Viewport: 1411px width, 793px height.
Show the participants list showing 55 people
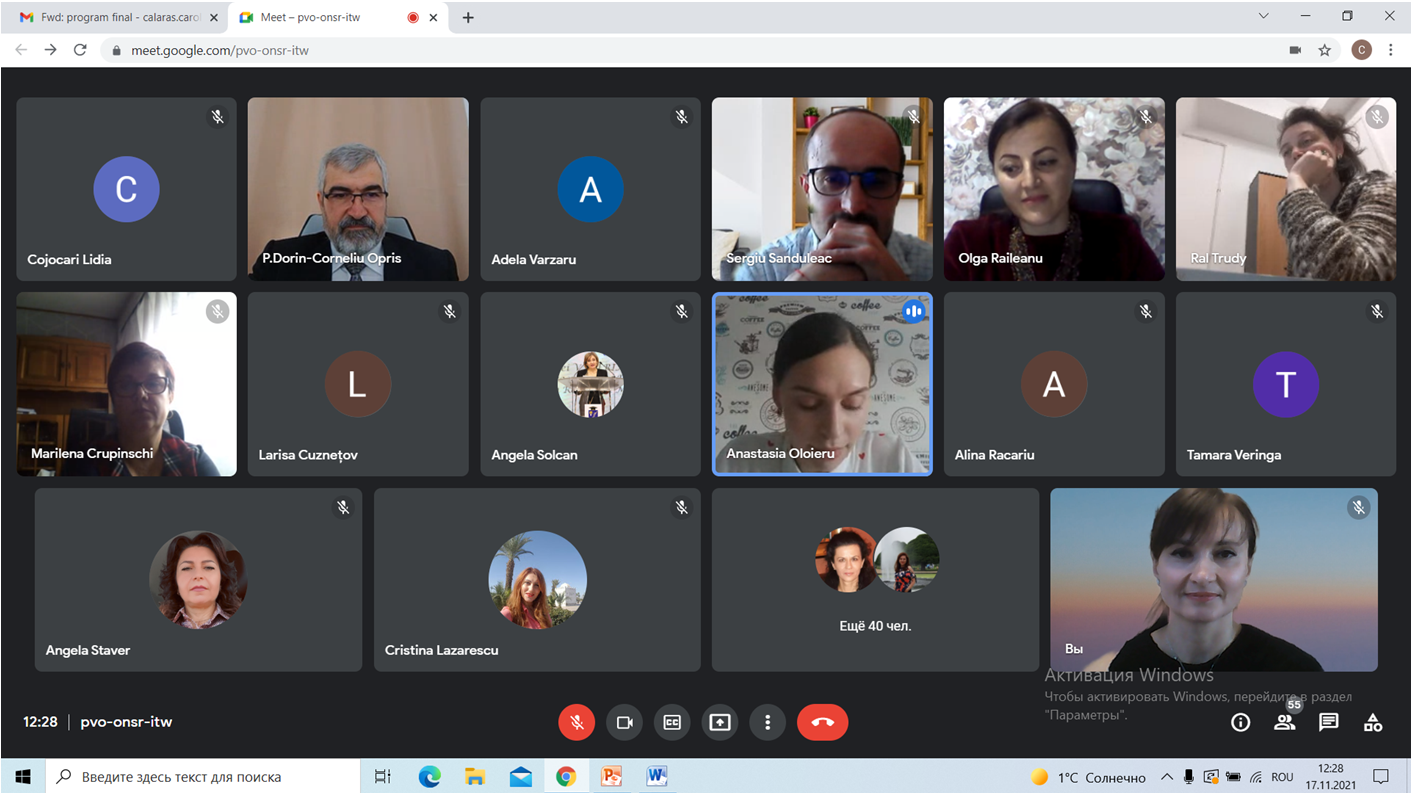[x=1284, y=722]
